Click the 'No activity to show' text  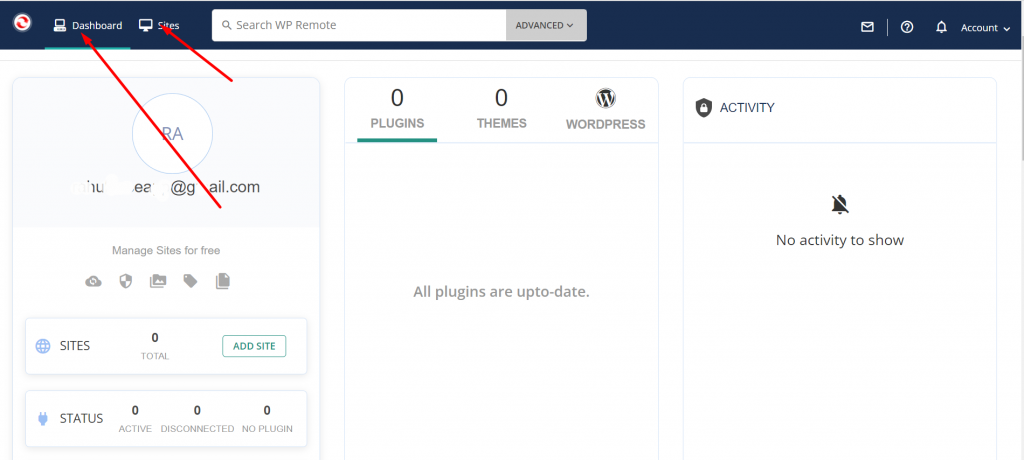[x=840, y=240]
